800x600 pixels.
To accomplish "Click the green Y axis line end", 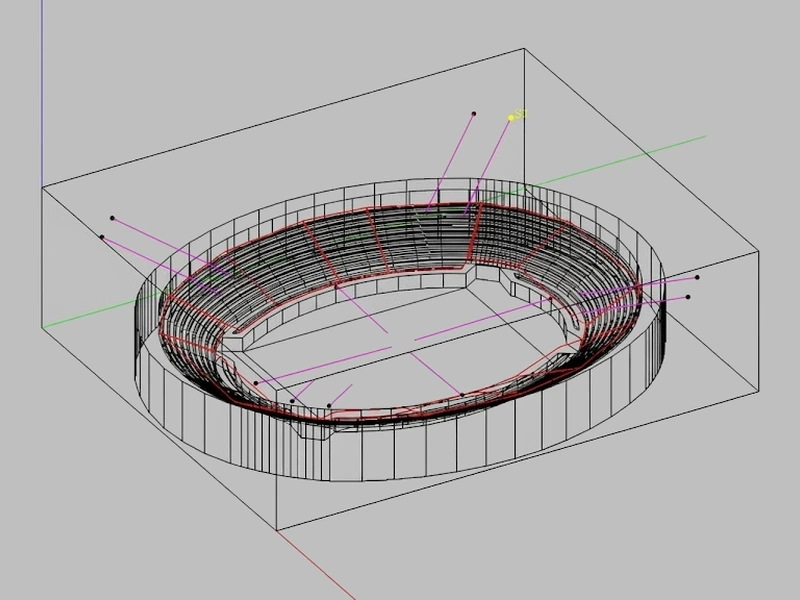I will point(704,137).
